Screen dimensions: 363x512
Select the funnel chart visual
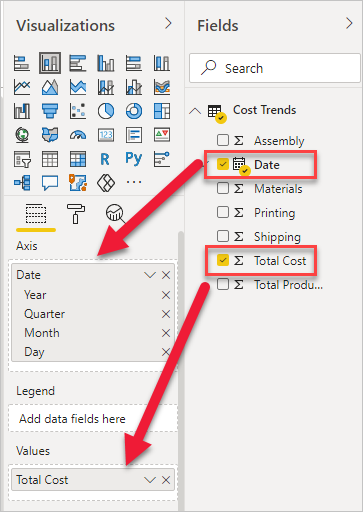50,111
